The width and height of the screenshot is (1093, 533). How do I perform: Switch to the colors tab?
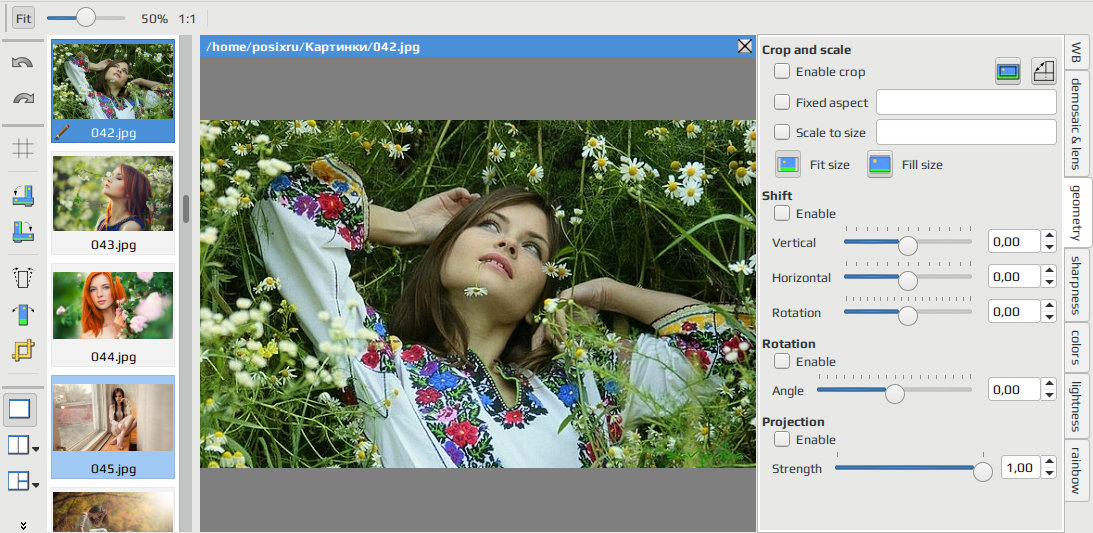coord(1077,347)
